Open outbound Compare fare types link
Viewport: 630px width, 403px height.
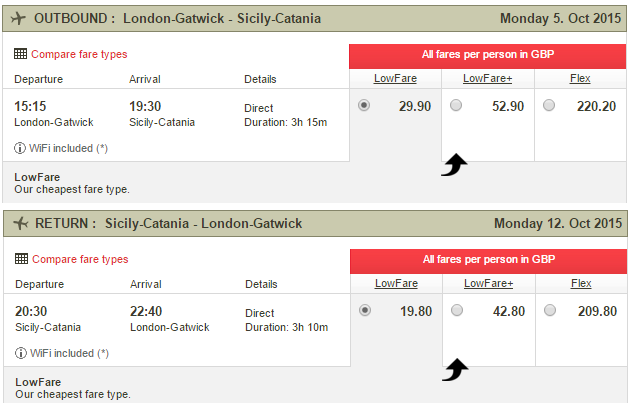(79, 54)
